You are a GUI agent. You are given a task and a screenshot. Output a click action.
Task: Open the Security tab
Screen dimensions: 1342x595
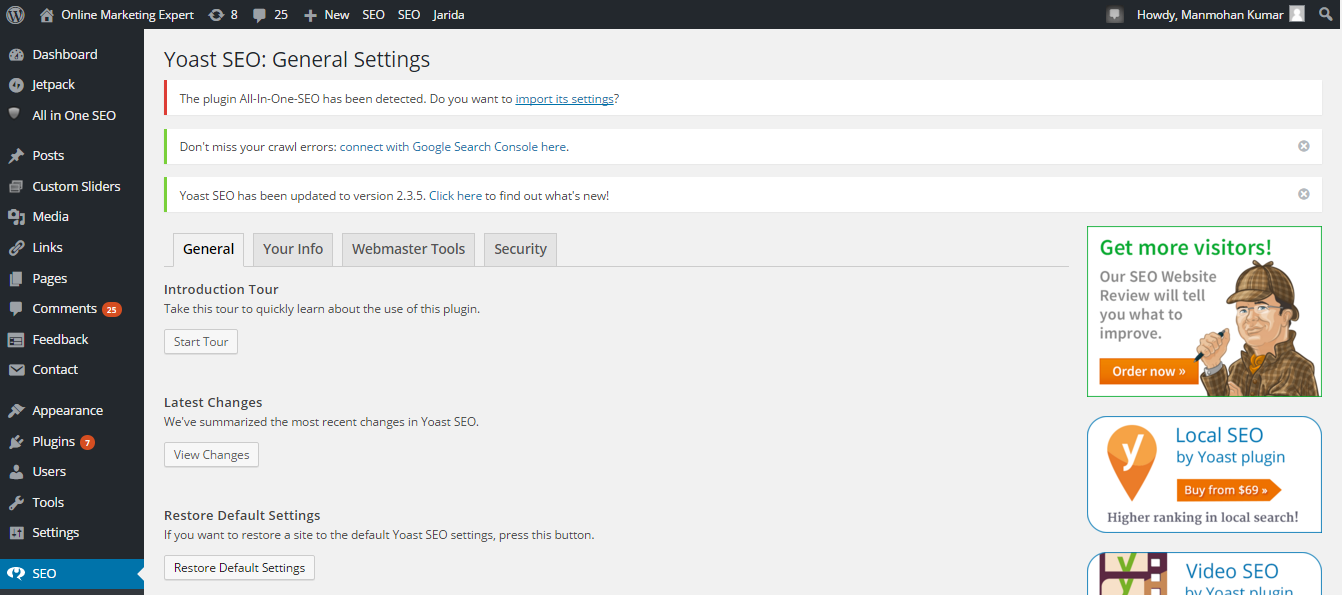coord(520,249)
